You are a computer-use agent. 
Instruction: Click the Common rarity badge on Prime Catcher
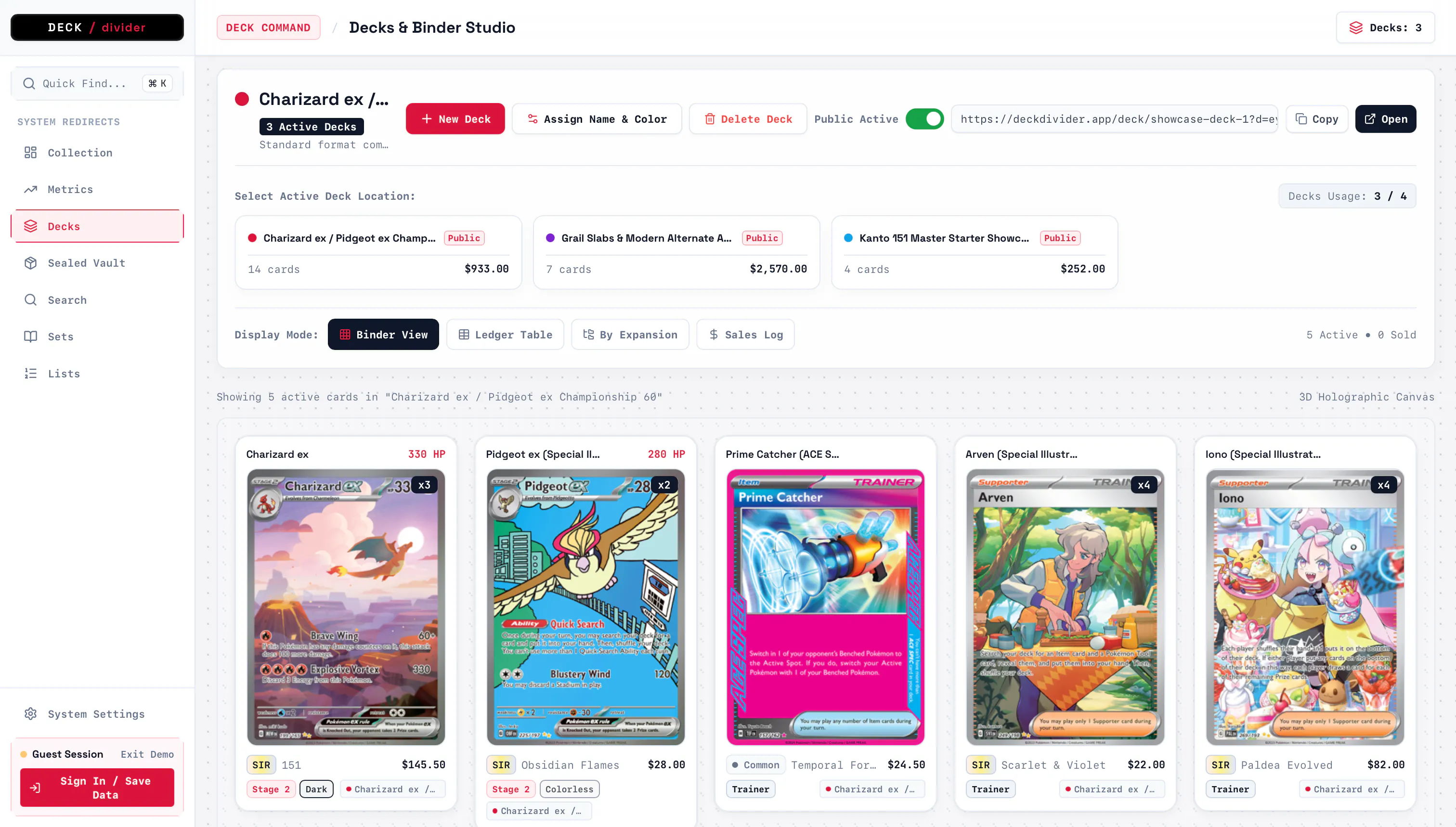pos(756,765)
